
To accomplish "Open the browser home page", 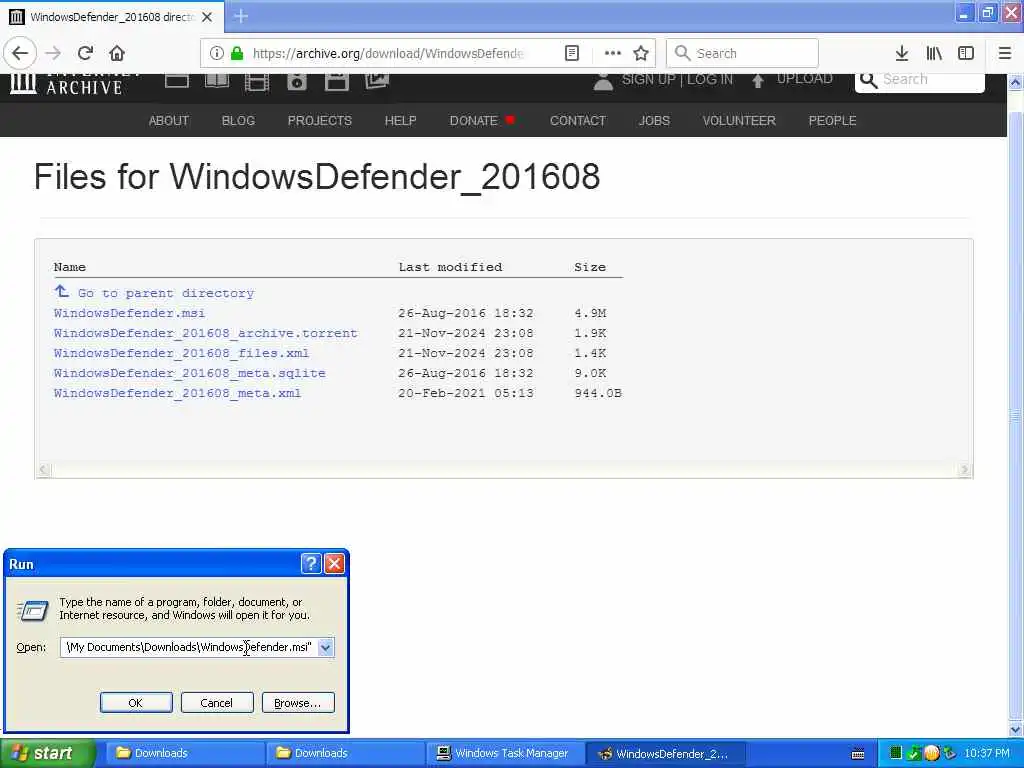I will (117, 54).
